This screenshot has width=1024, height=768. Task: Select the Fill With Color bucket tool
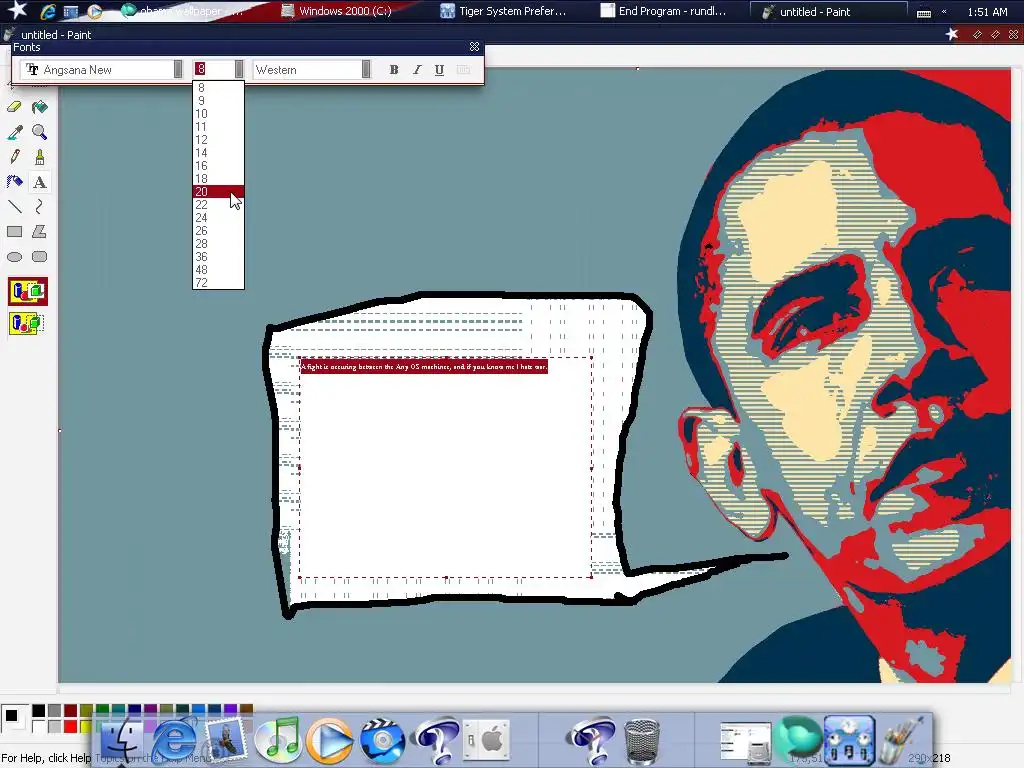tap(40, 107)
